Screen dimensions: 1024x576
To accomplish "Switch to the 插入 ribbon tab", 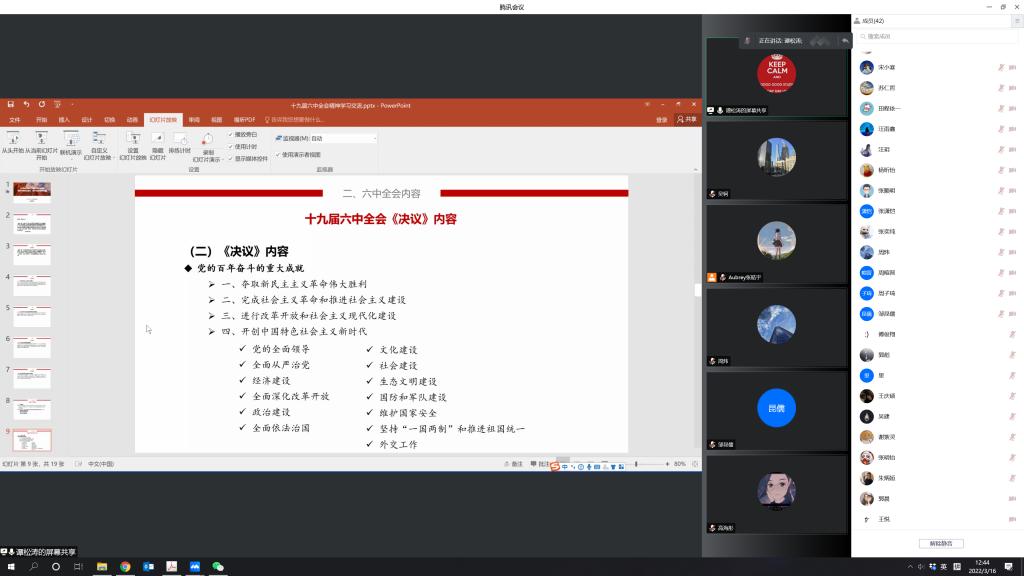I will 64,119.
